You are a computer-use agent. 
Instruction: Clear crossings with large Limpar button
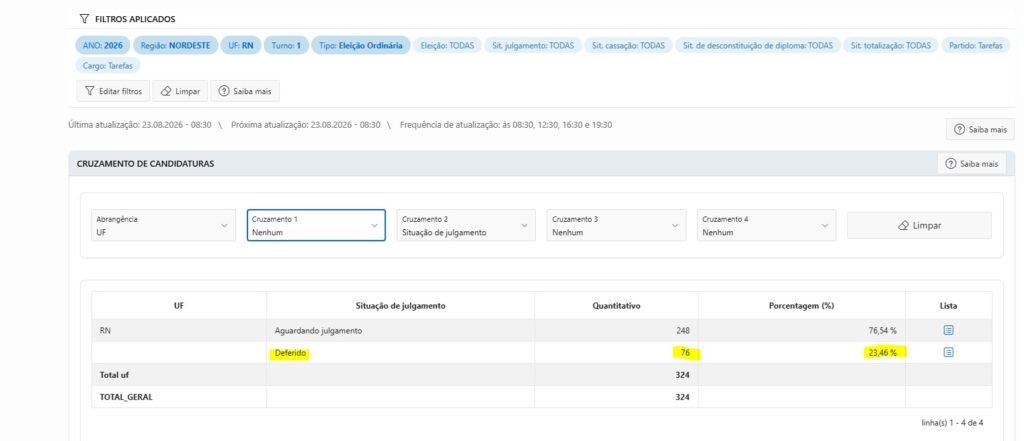pos(919,225)
